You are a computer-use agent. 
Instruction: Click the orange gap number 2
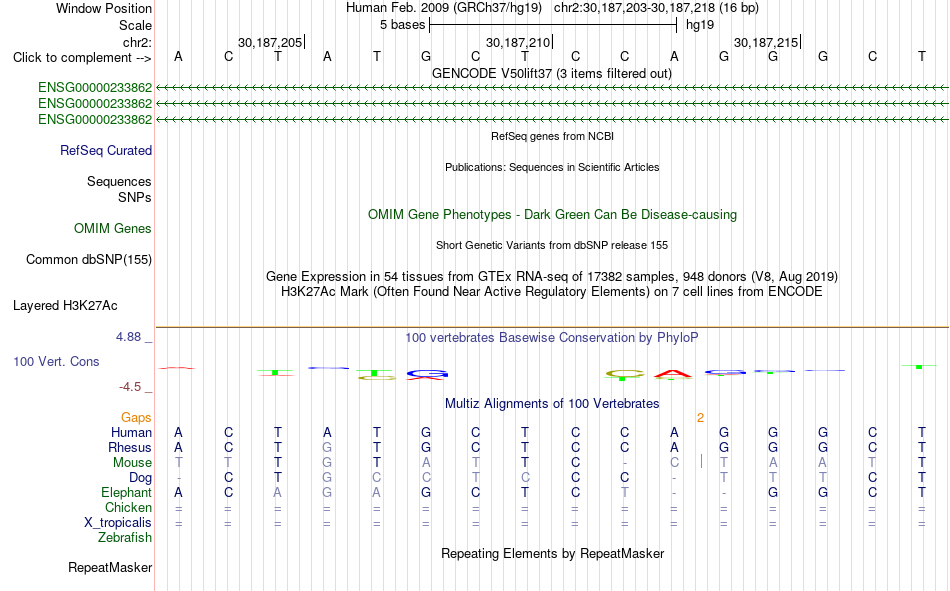pos(700,418)
